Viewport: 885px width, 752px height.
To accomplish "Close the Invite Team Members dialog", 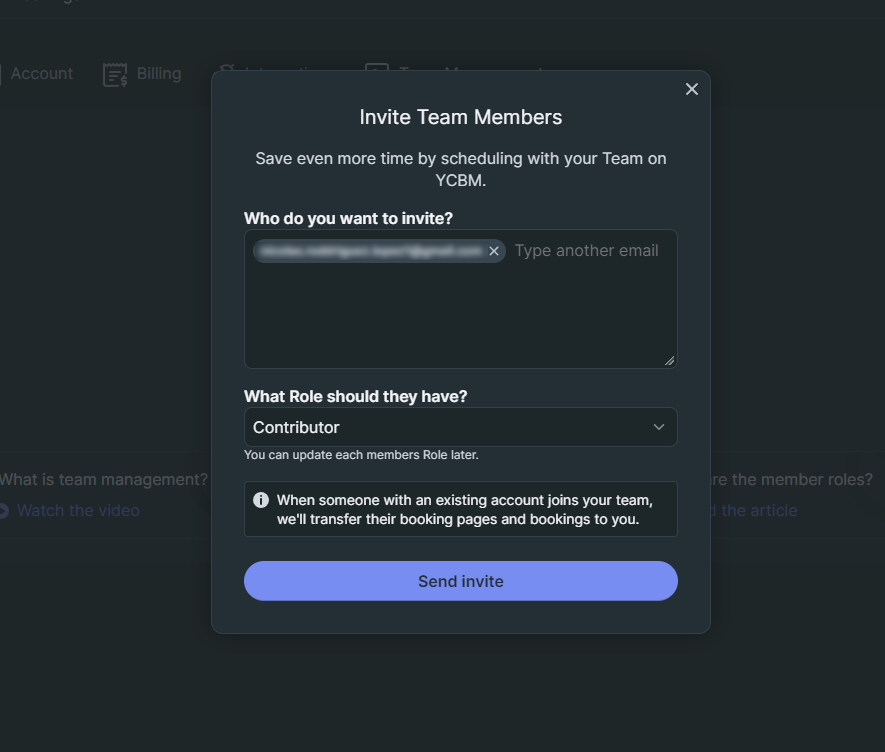I will point(691,89).
